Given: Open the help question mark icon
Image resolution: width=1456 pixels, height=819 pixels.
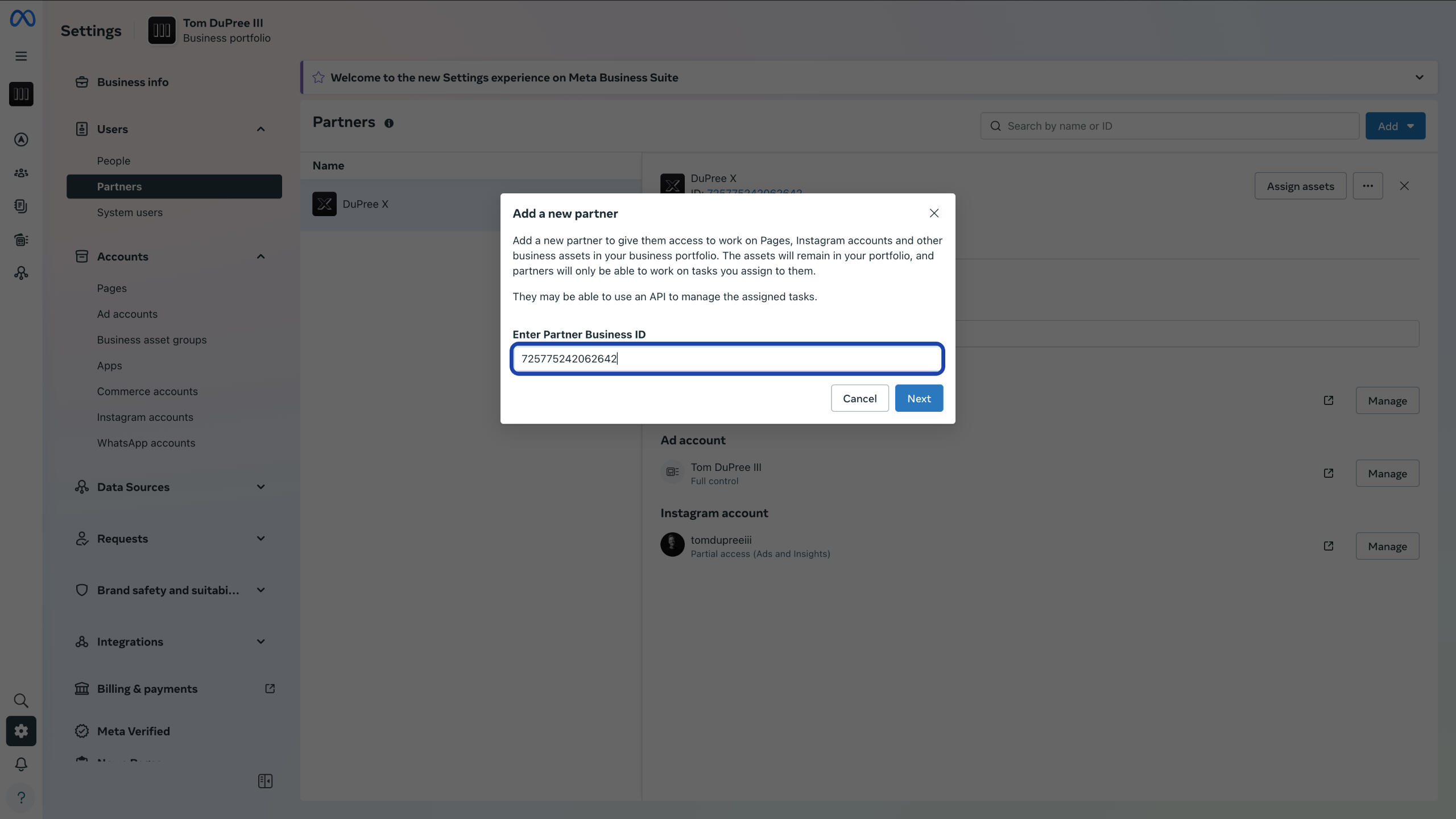Looking at the screenshot, I should pyautogui.click(x=21, y=797).
